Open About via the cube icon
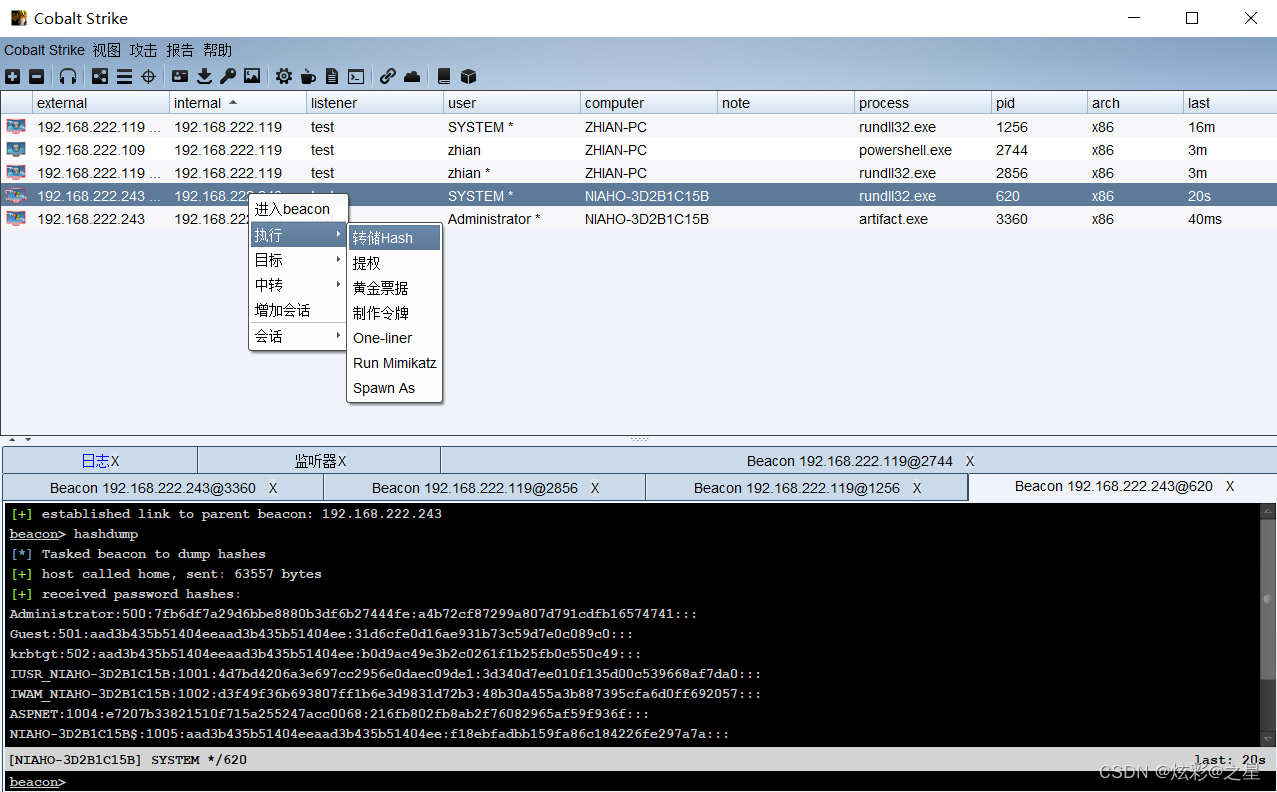Image resolution: width=1277 pixels, height=792 pixels. pos(468,76)
